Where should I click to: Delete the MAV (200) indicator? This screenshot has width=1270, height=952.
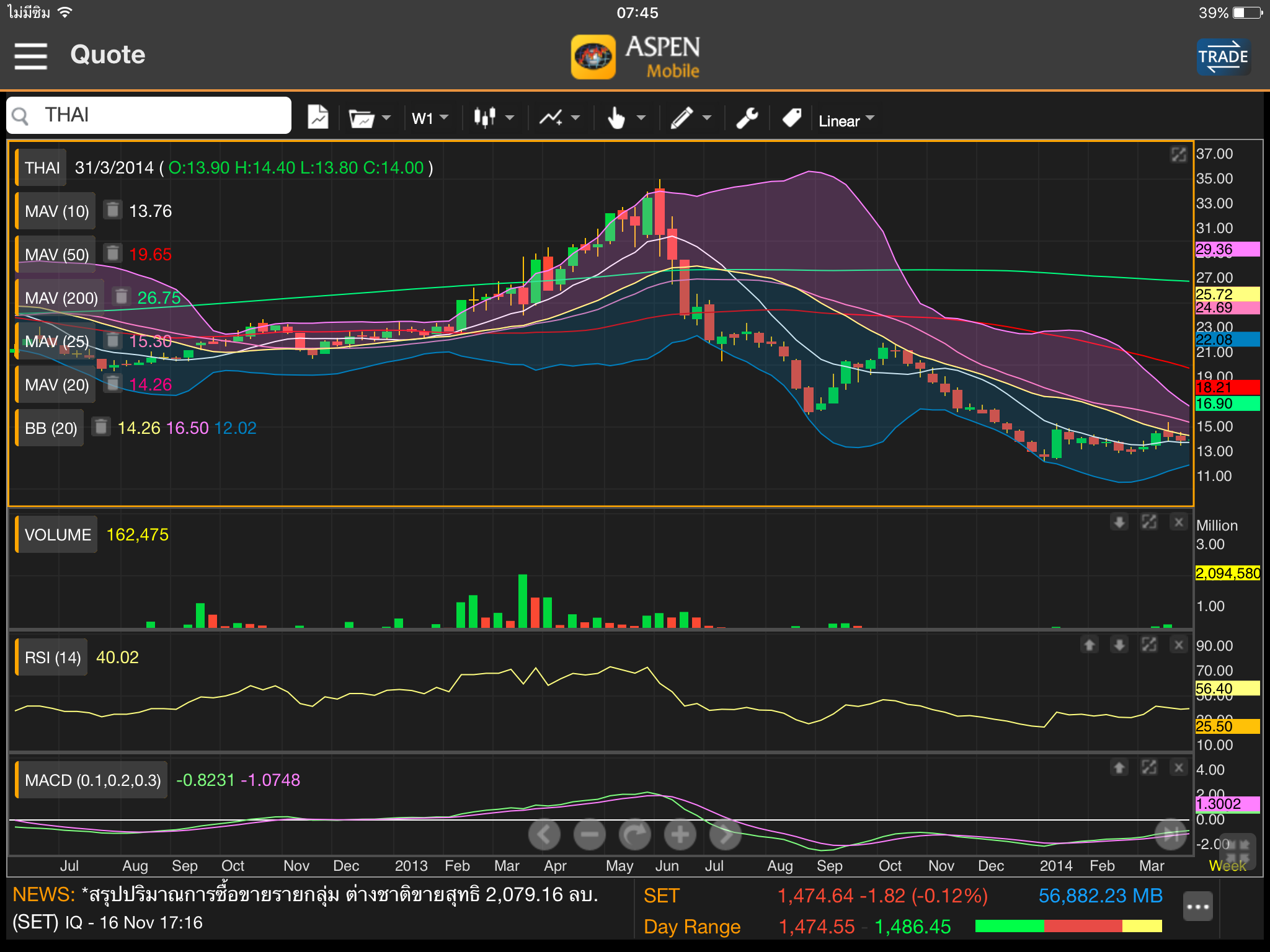click(x=122, y=297)
